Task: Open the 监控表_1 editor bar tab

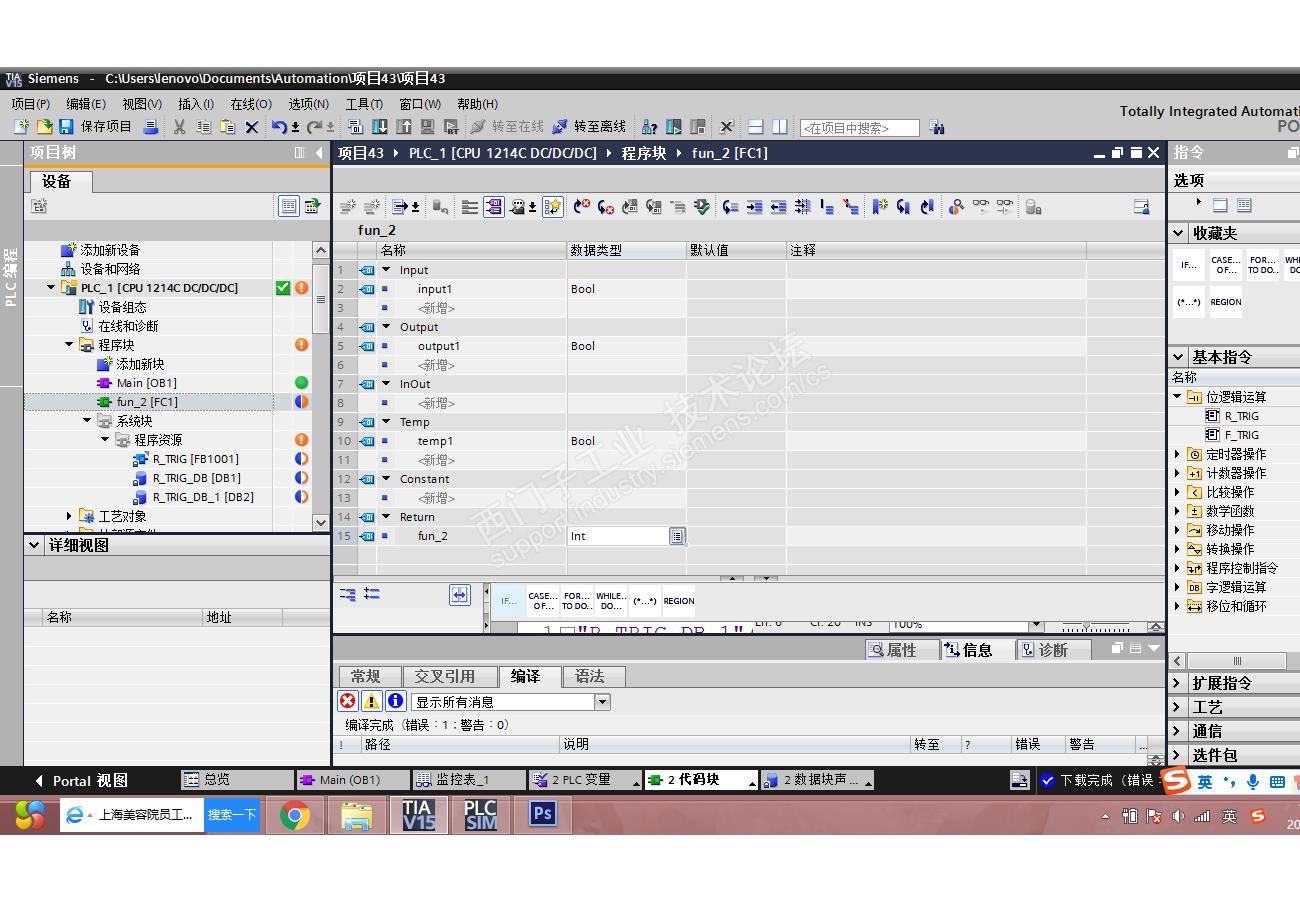Action: pyautogui.click(x=469, y=780)
